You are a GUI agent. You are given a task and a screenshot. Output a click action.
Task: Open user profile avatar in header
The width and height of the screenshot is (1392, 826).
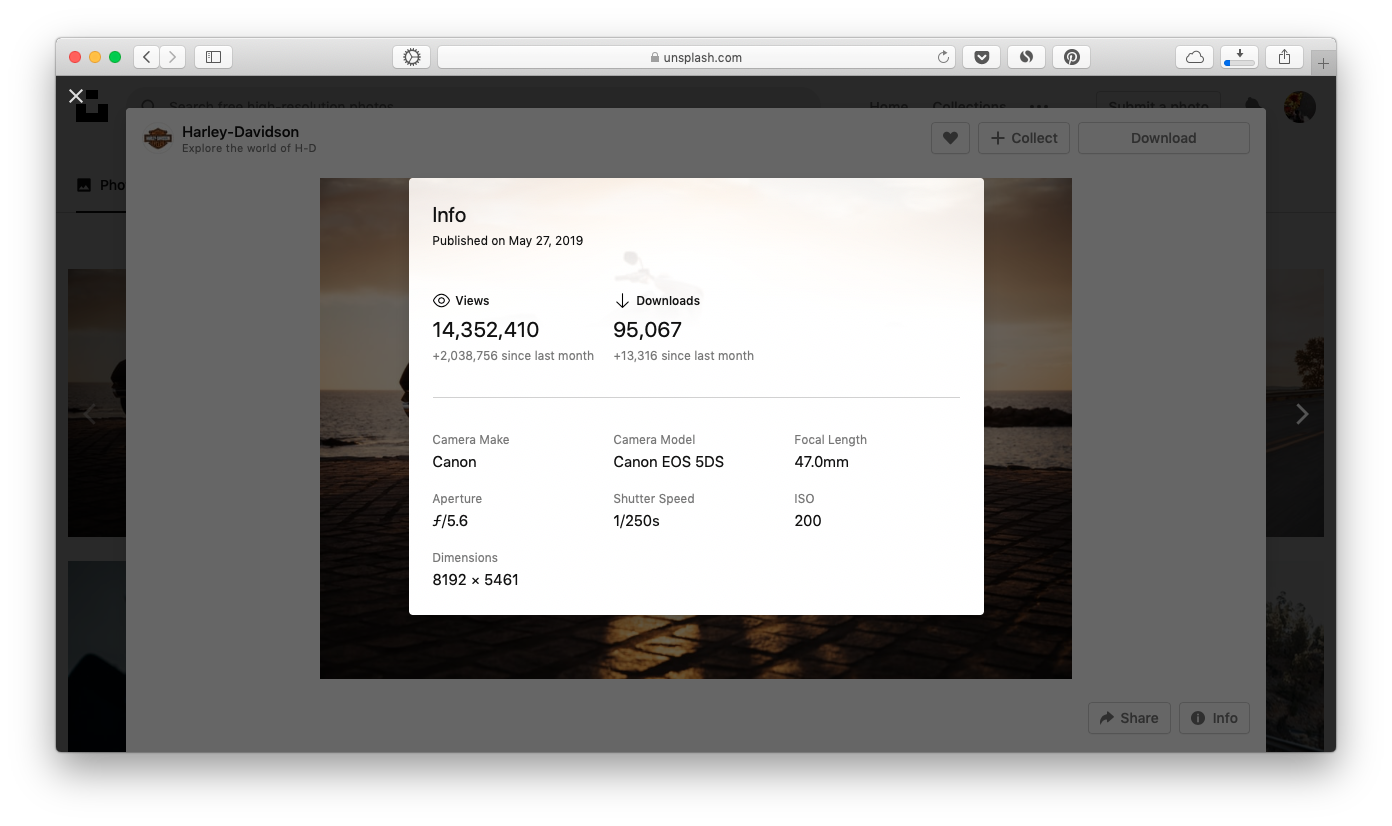click(x=1300, y=106)
